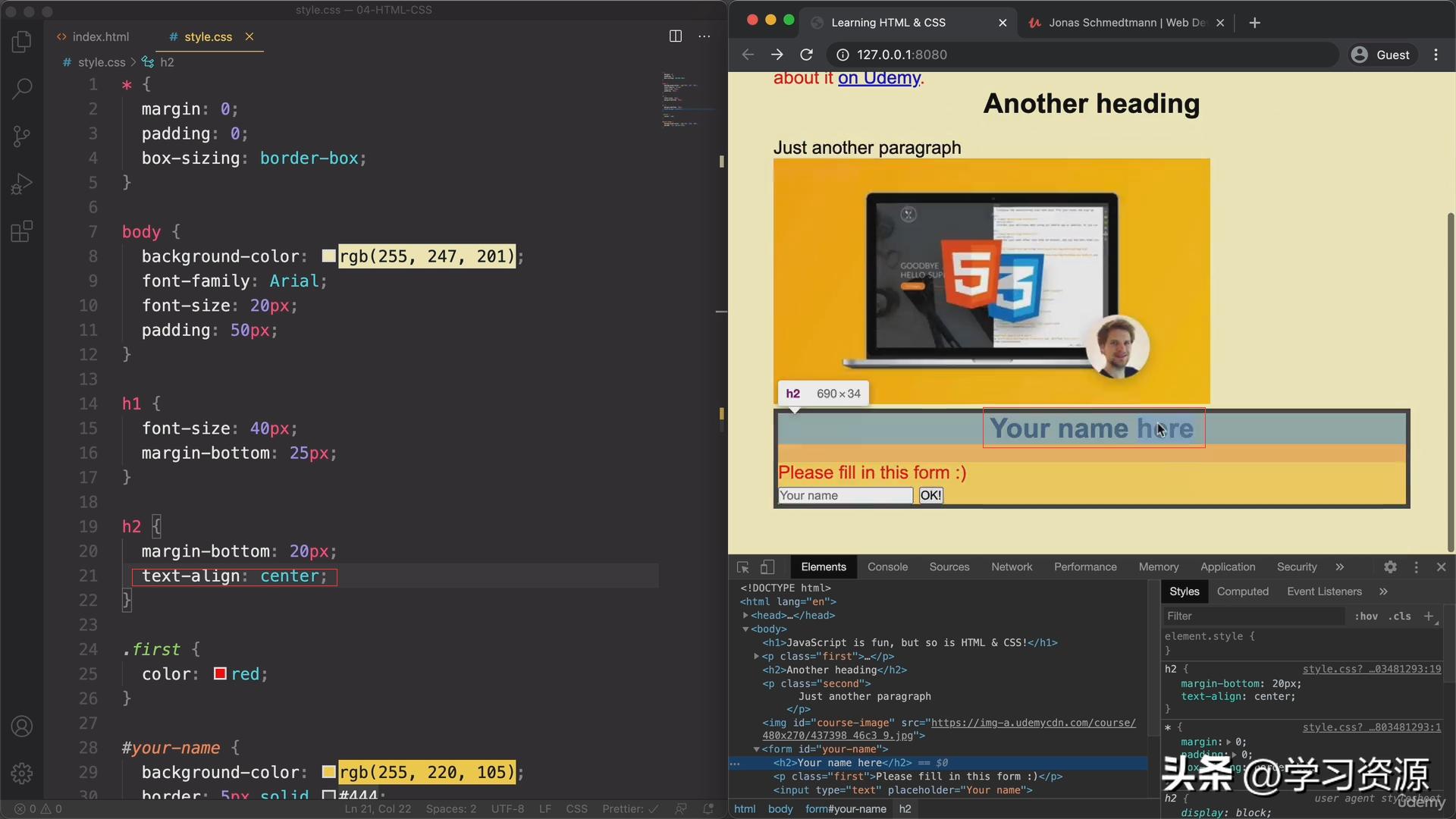Follow the "on Udemy" link on the page
The image size is (1456, 819).
[880, 78]
